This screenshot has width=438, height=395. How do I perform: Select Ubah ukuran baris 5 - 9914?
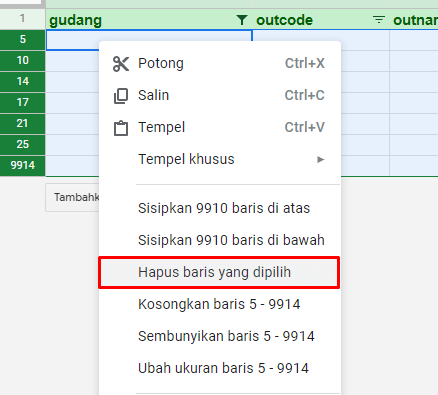tap(220, 368)
